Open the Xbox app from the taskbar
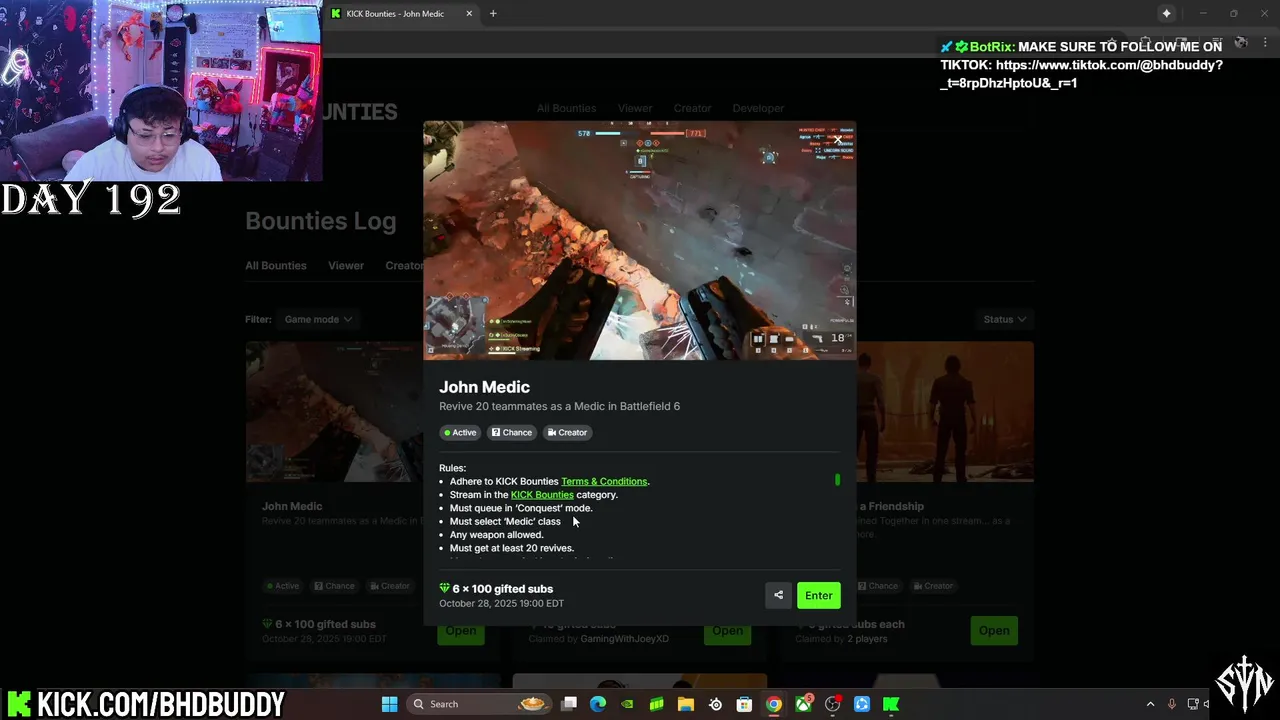This screenshot has width=1280, height=720. coord(803,704)
